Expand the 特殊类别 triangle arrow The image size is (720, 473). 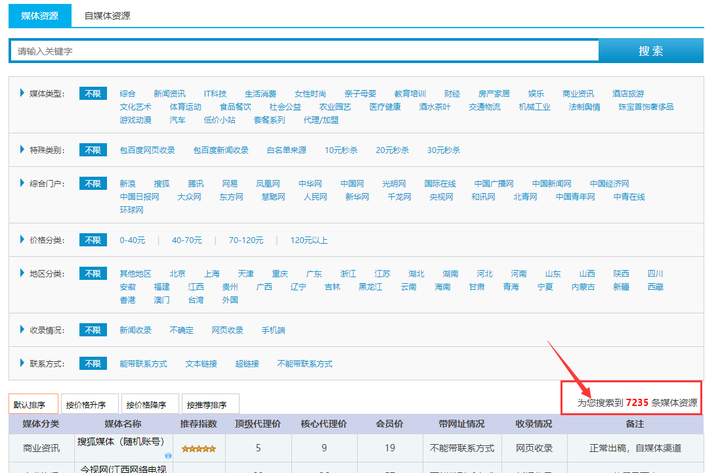[22, 150]
